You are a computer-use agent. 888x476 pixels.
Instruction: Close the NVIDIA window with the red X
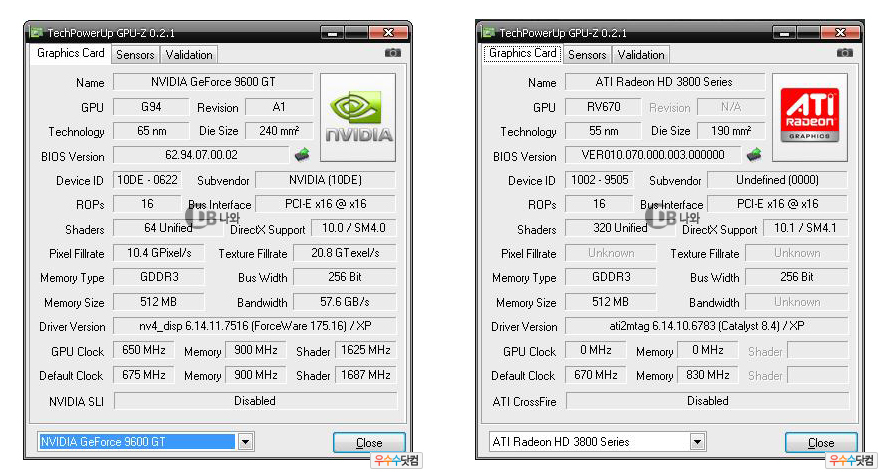tap(388, 33)
